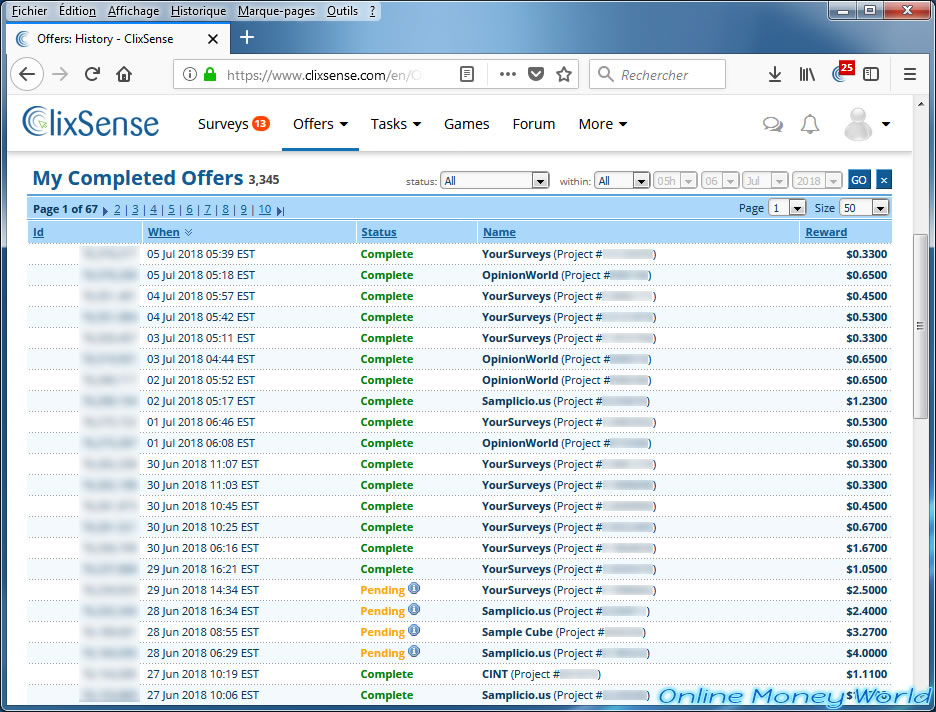Show info for Pending offer of 28 Jun 16:34

pos(414,609)
